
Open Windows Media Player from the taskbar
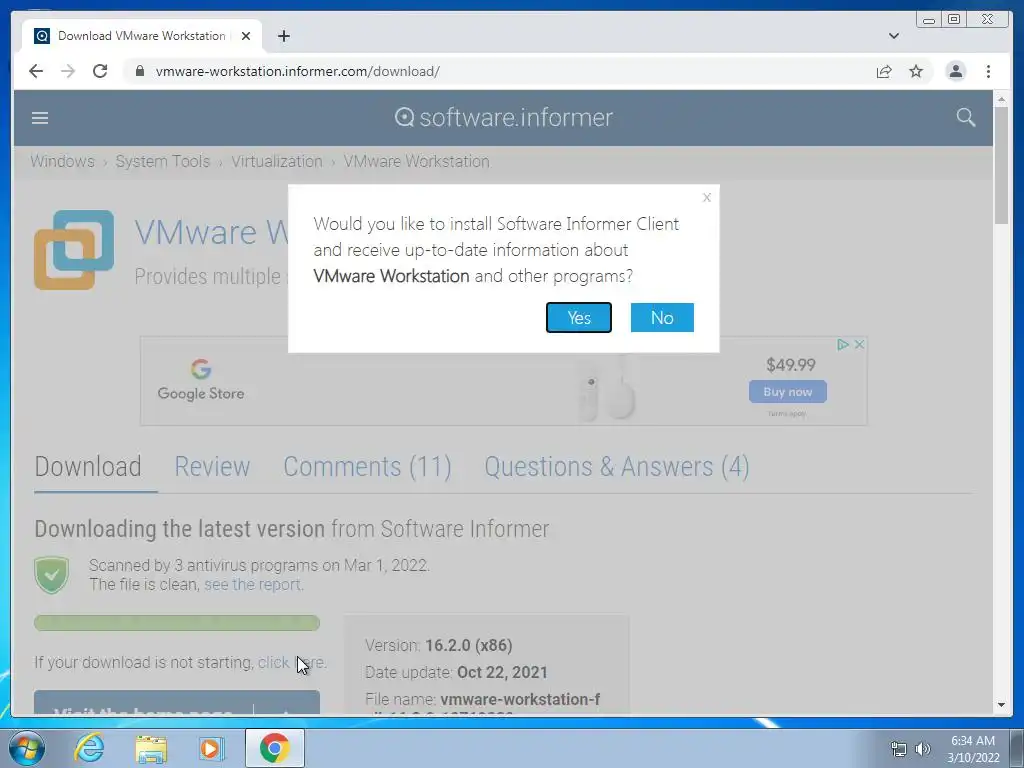pyautogui.click(x=211, y=748)
